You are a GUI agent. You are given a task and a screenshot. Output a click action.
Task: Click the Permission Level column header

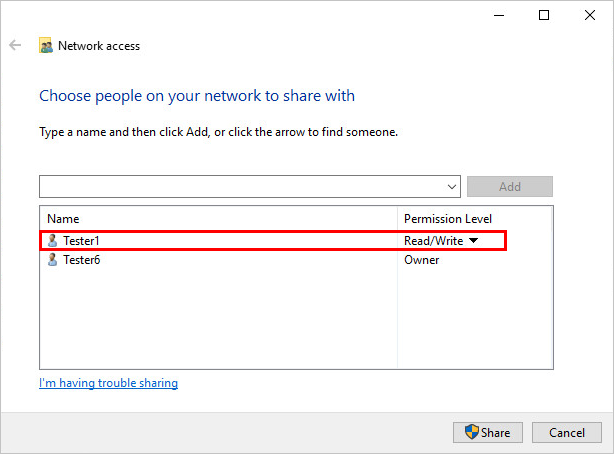click(447, 218)
